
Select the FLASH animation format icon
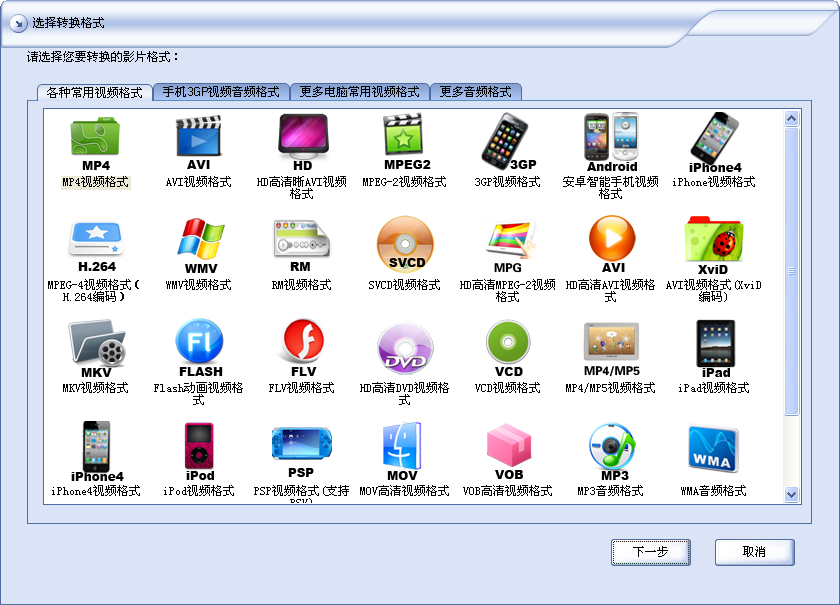pyautogui.click(x=200, y=343)
